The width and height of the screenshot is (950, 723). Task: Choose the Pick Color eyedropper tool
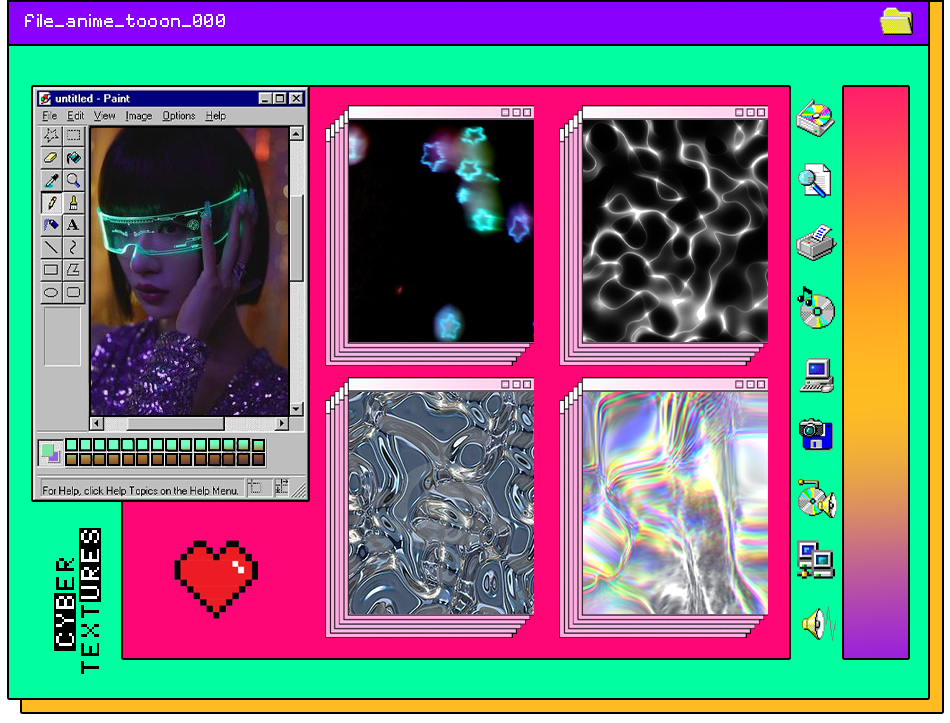tap(51, 181)
